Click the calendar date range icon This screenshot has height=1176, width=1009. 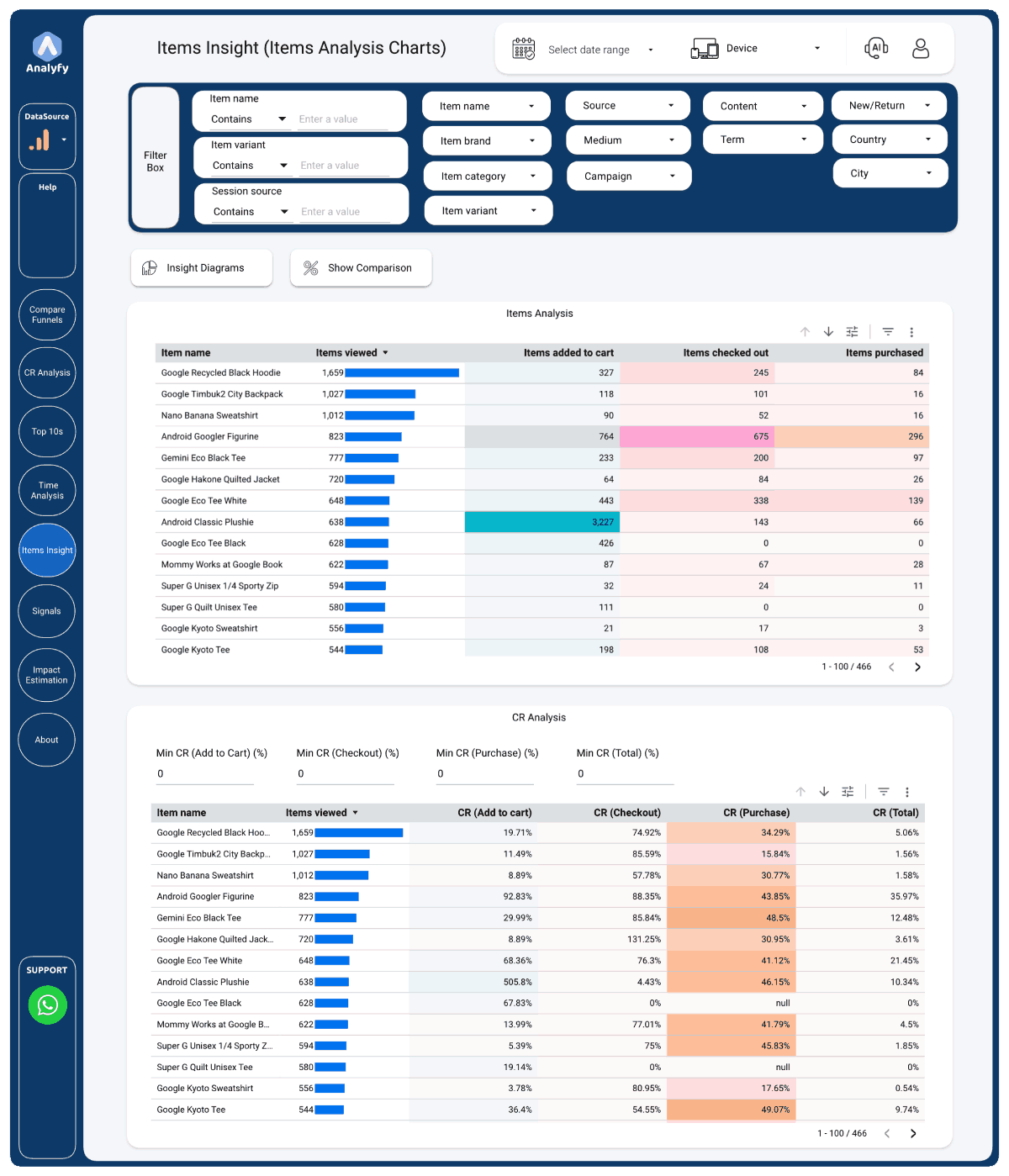524,49
